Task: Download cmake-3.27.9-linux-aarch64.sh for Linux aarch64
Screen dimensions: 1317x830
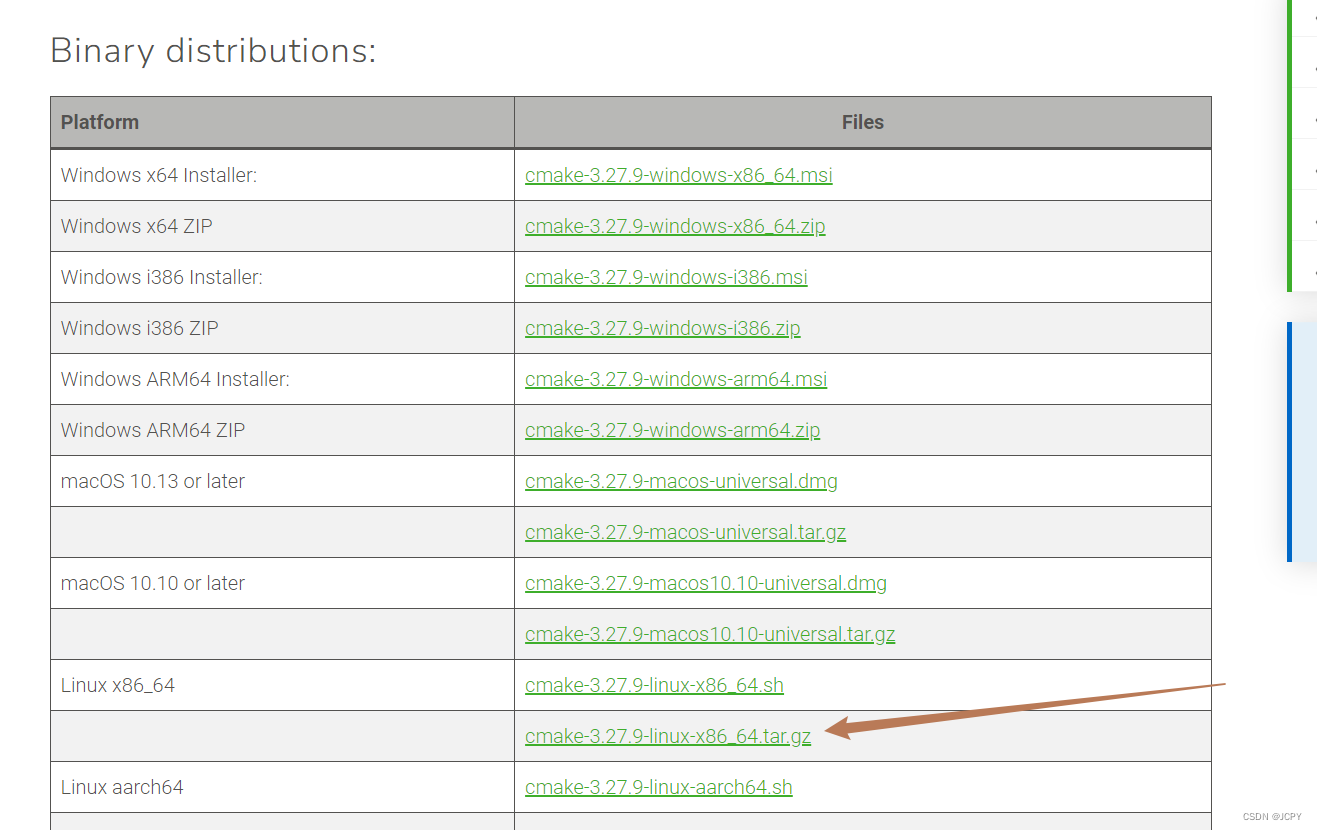Action: 659,787
